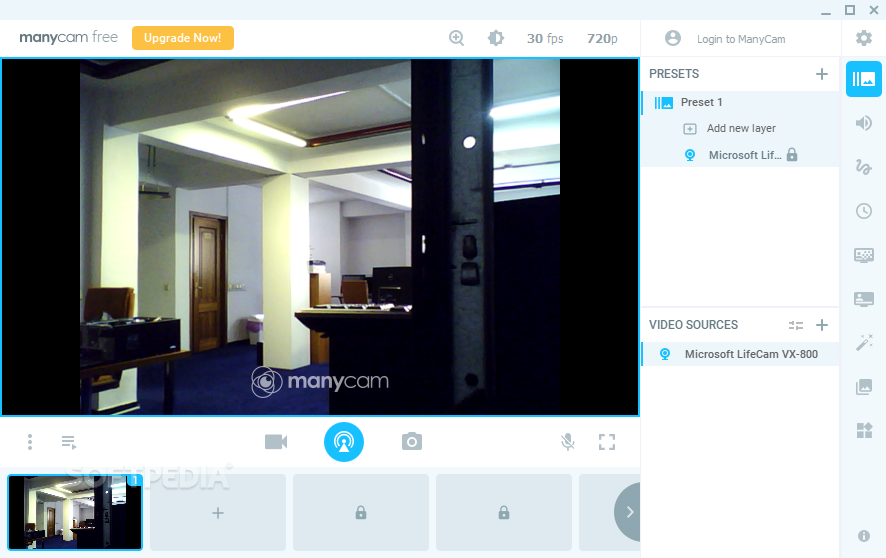The height and width of the screenshot is (558, 886).
Task: Open the Audio sidebar tab
Action: (863, 123)
